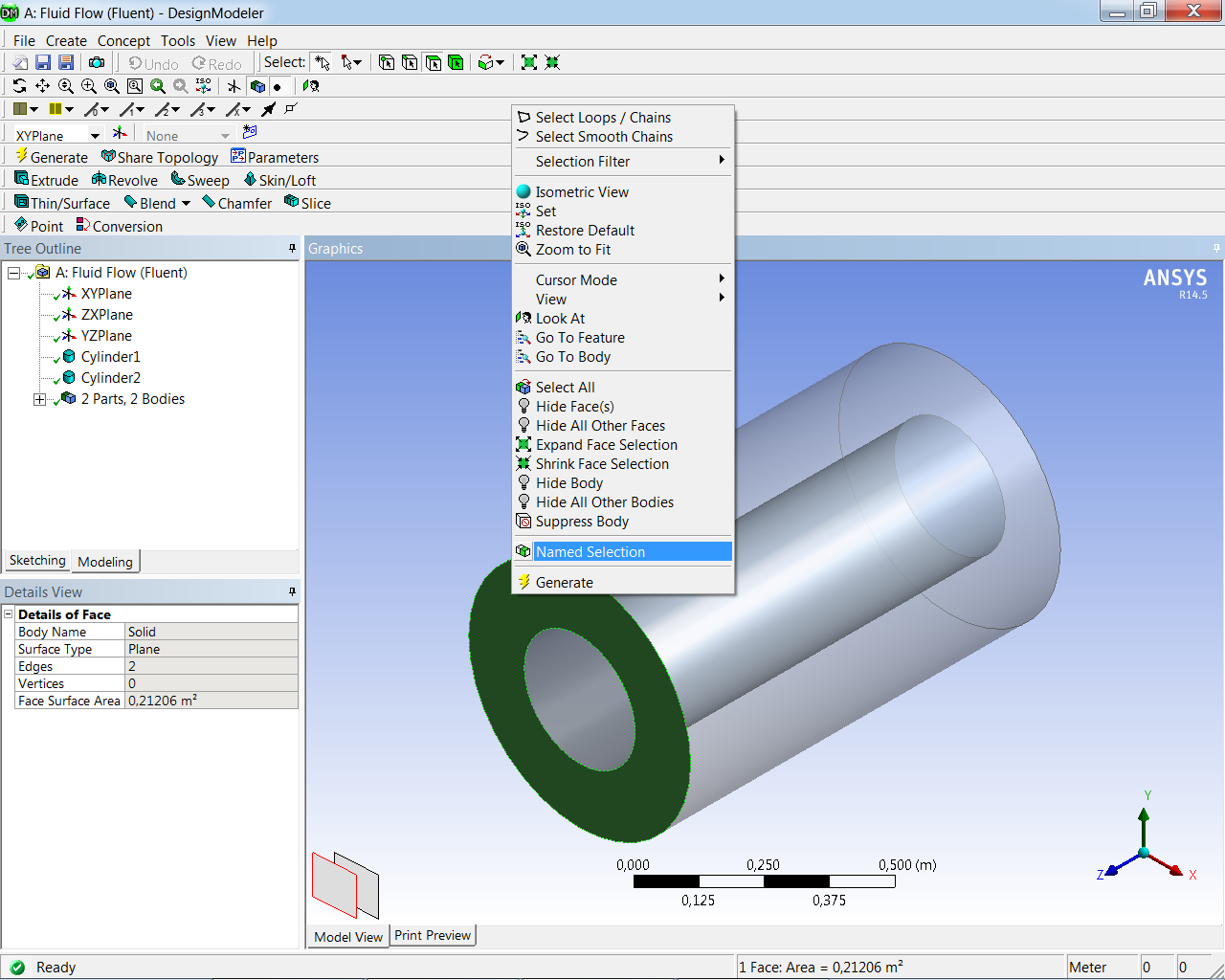
Task: Click the Sweep button
Action: (x=200, y=180)
